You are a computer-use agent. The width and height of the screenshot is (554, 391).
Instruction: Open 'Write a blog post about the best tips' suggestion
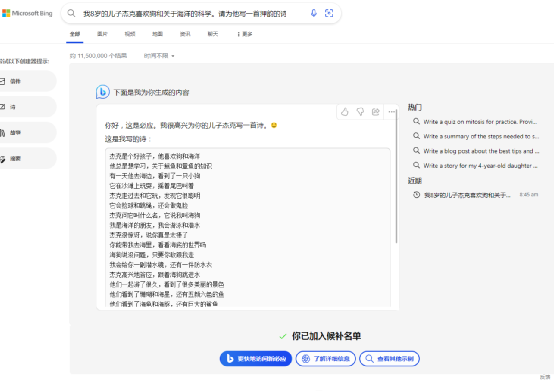476,151
